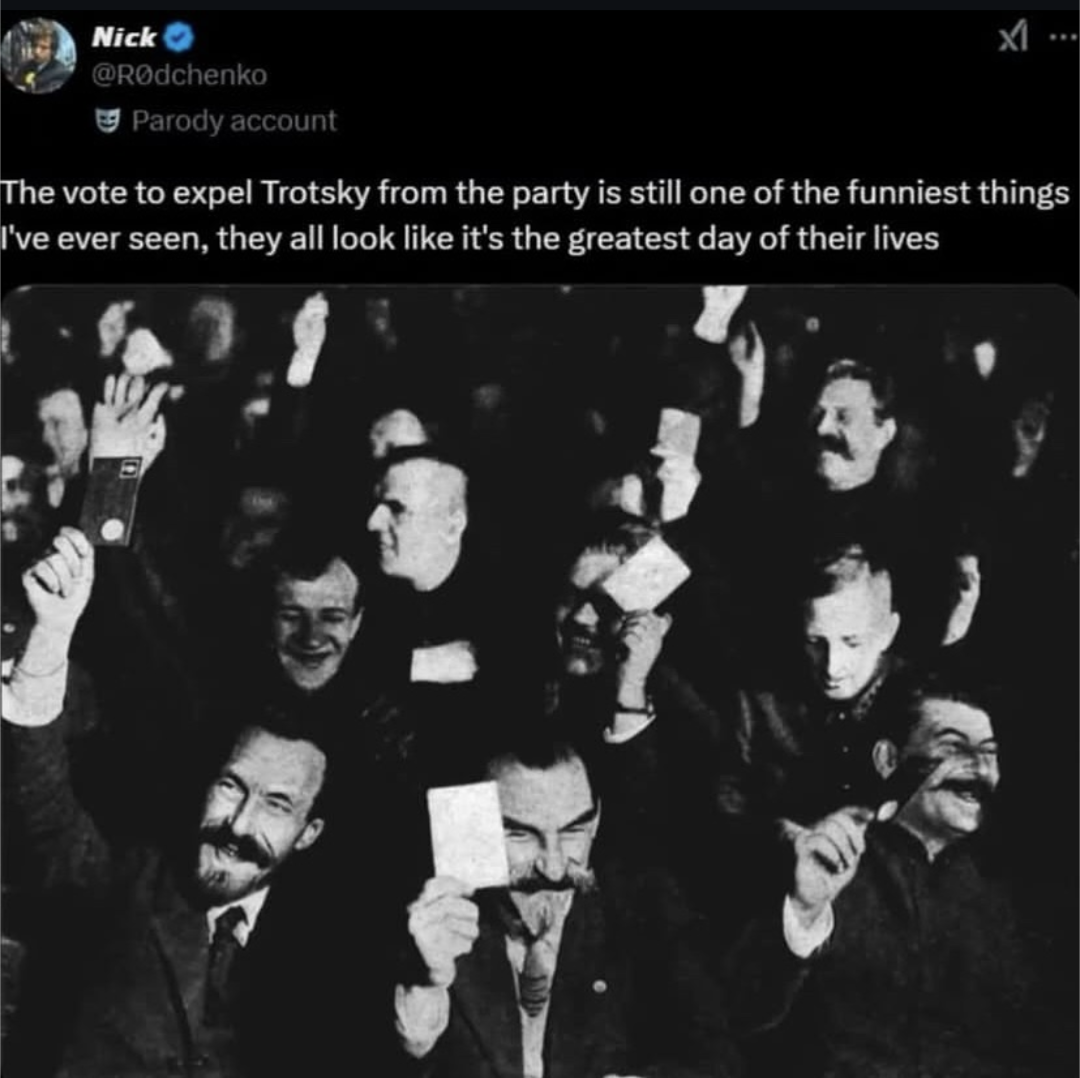Screen dimensions: 1080x1078
Task: Open the @R0dchenko handle link
Action: [x=179, y=73]
